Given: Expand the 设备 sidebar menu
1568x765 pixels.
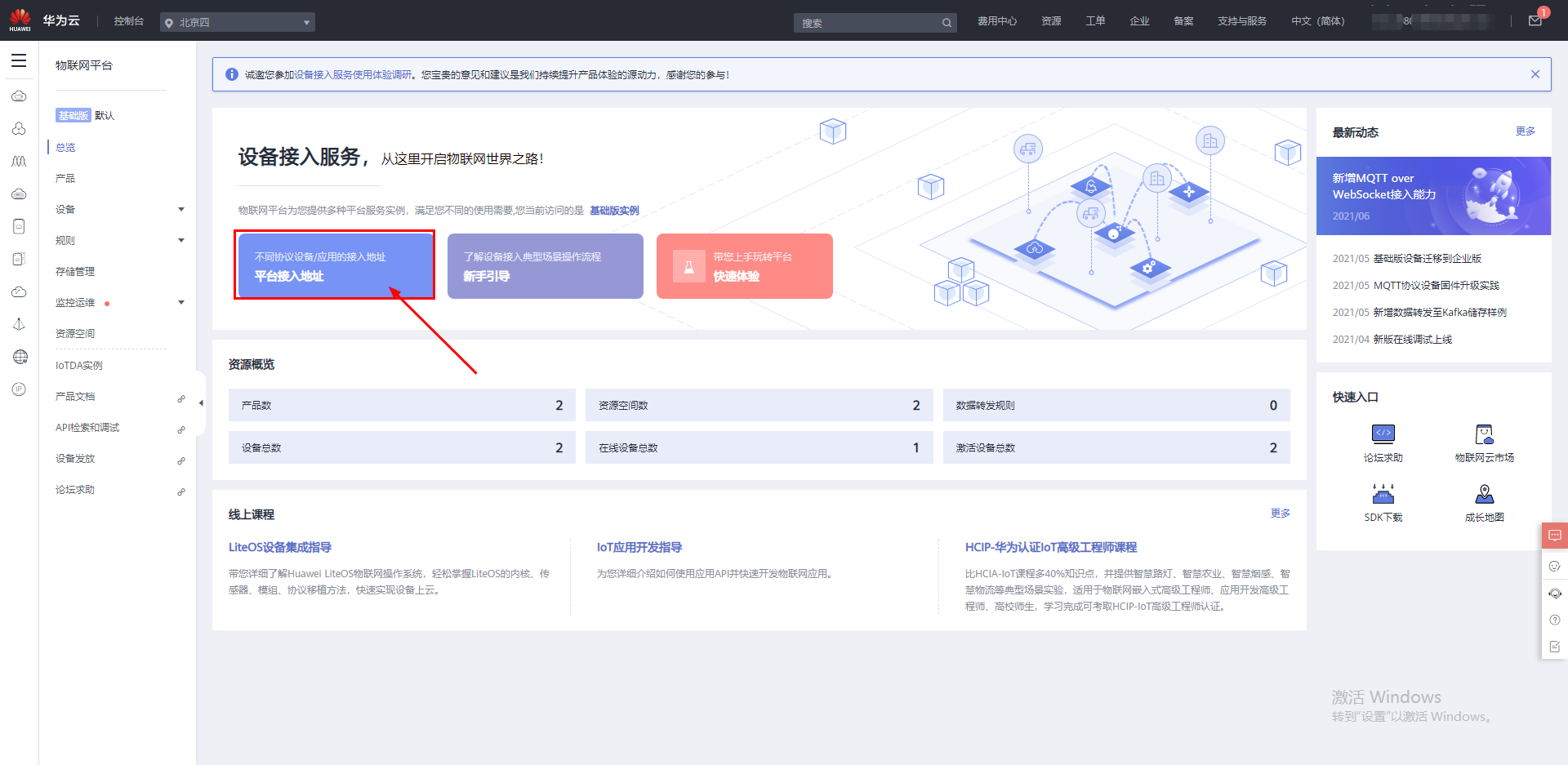Looking at the screenshot, I should 181,210.
